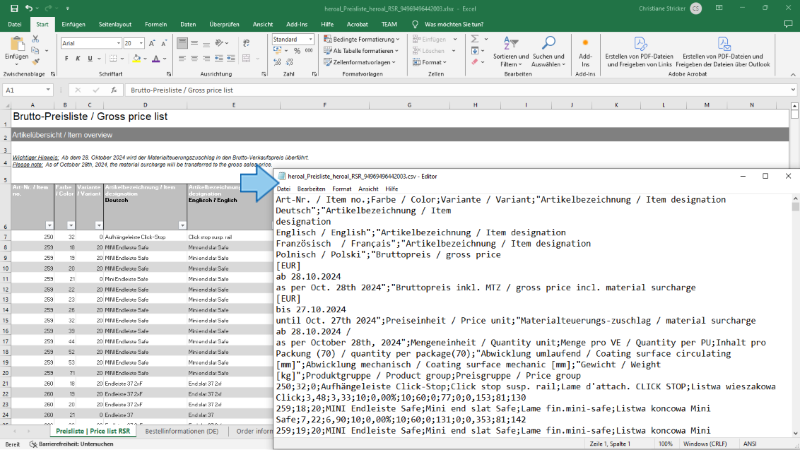Open Schriftart group dialog launcher
This screenshot has width=800, height=450.
(x=169, y=74)
